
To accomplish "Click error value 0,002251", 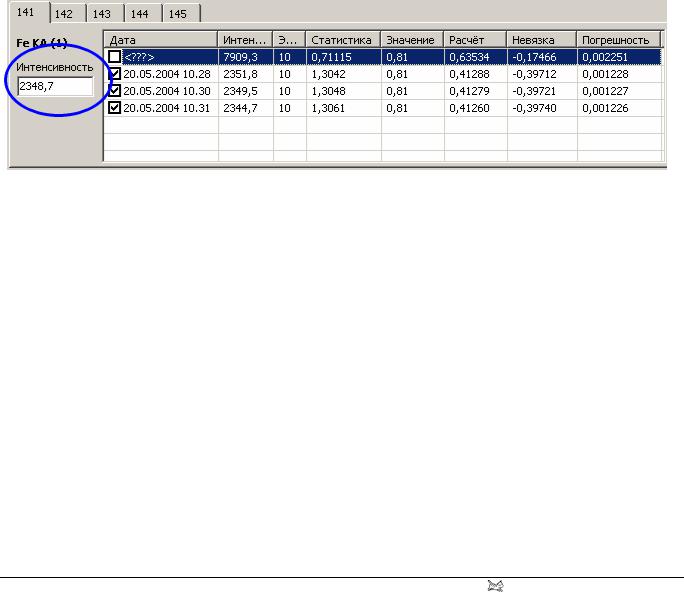I will [605, 57].
